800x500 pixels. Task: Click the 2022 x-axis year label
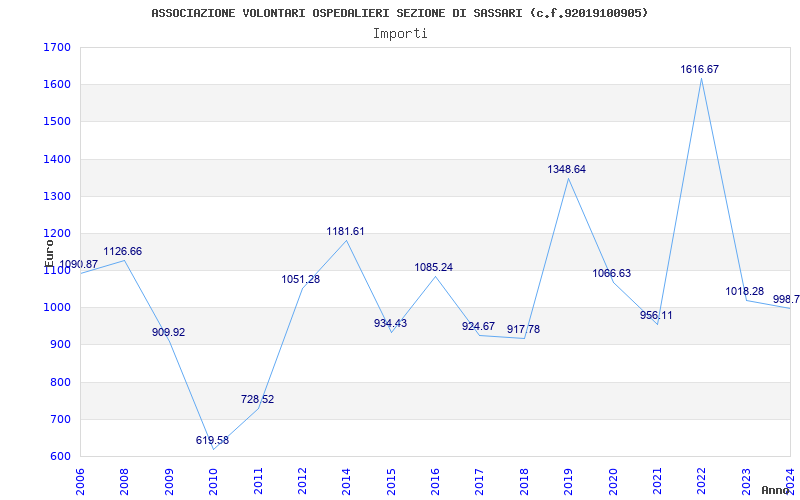(x=702, y=481)
